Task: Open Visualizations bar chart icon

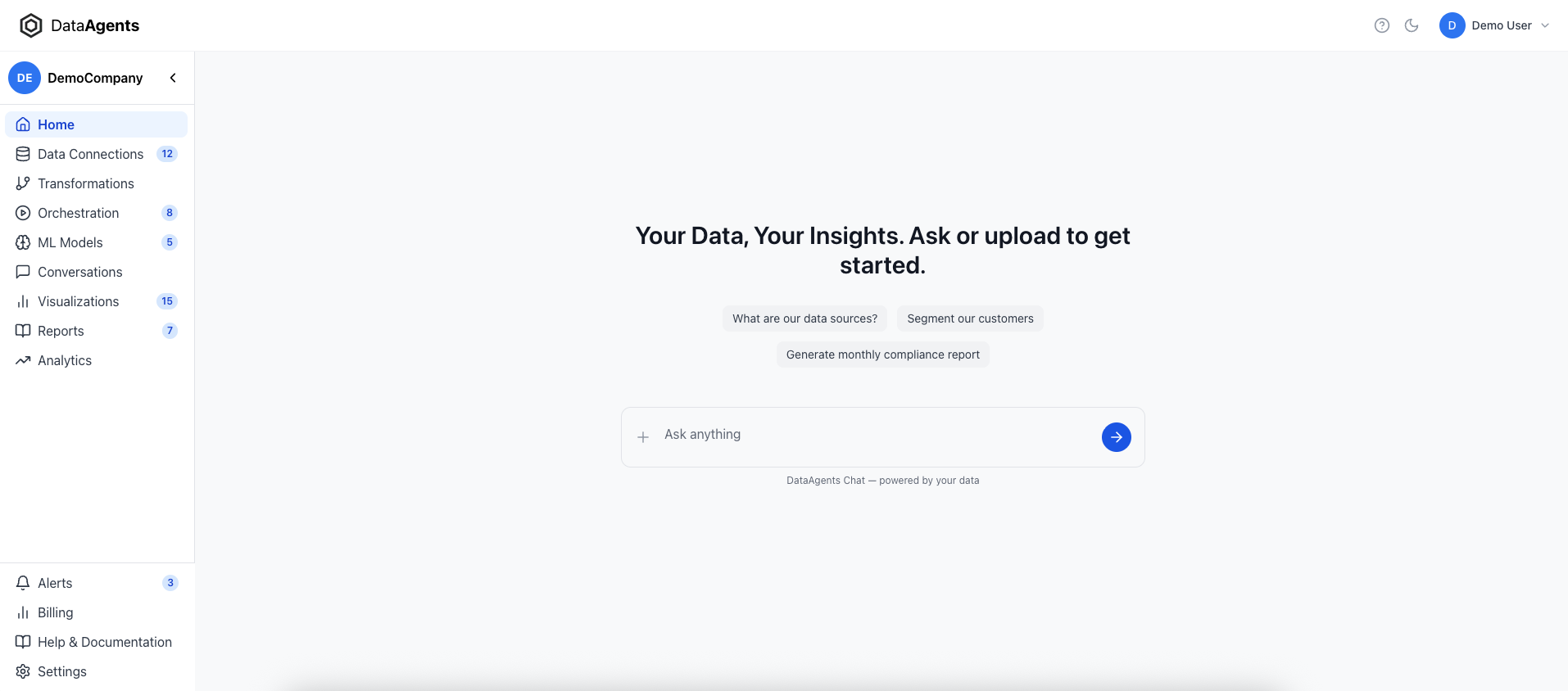Action: pyautogui.click(x=23, y=301)
